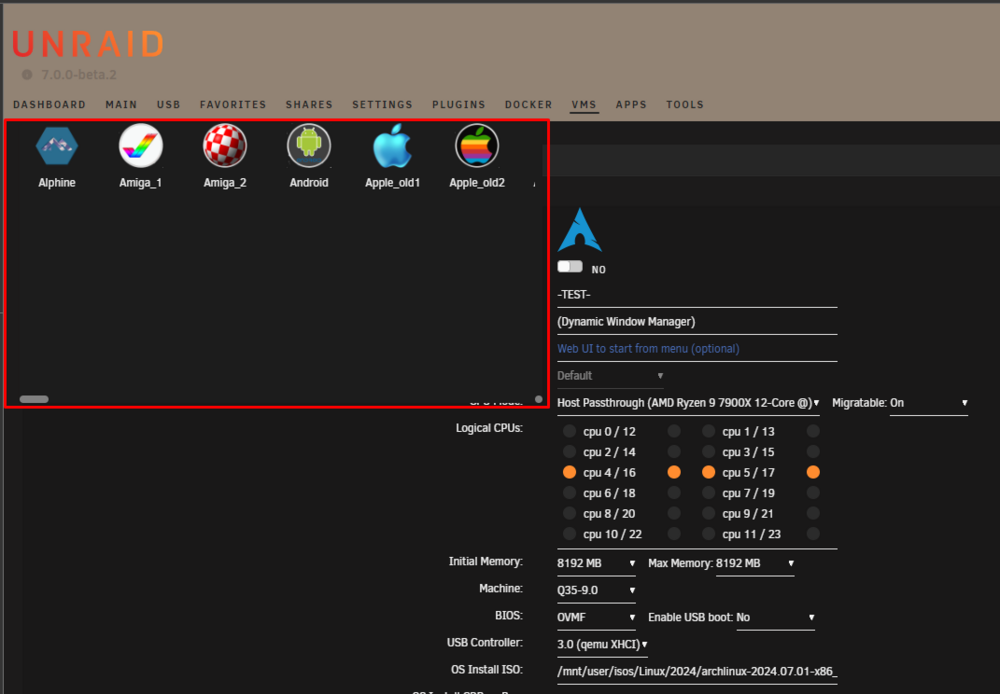Viewport: 1000px width, 694px height.
Task: Click the UNRAID logo
Action: coord(88,44)
